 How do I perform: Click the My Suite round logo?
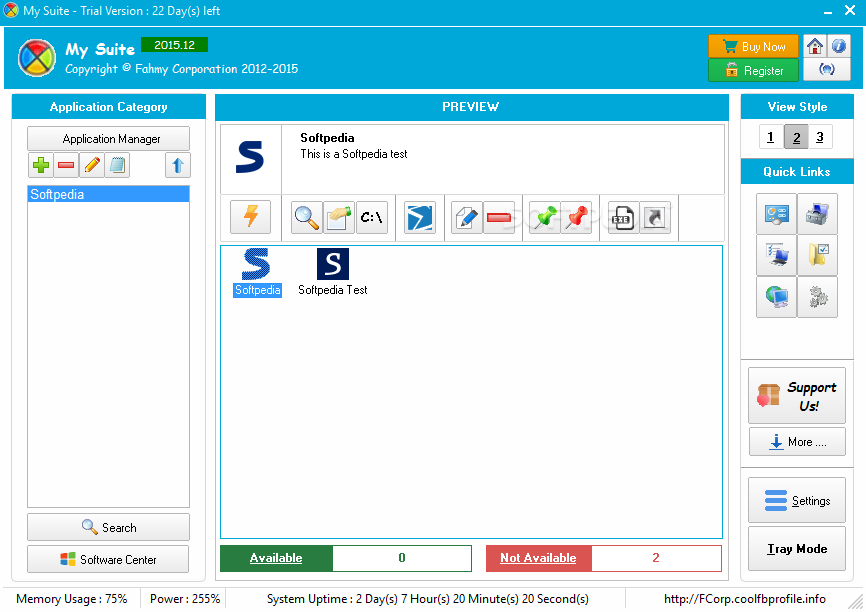[x=37, y=58]
